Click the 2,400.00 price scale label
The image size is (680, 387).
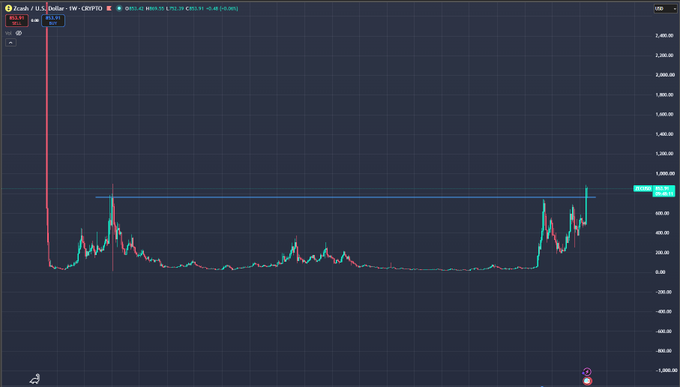pyautogui.click(x=664, y=36)
